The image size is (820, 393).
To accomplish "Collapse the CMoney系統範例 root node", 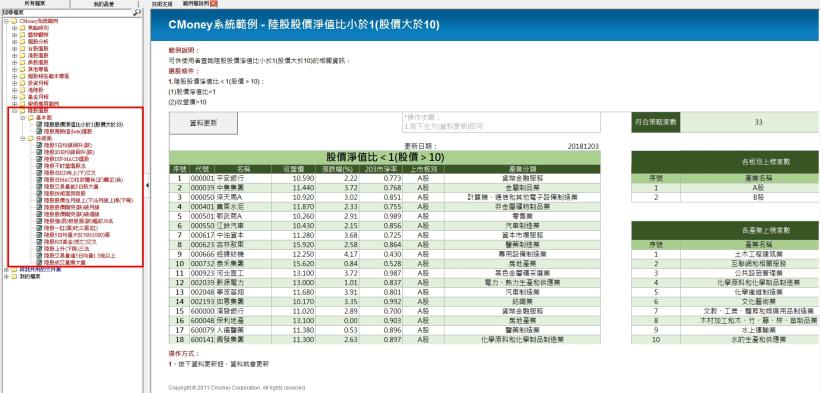I will (x=6, y=21).
